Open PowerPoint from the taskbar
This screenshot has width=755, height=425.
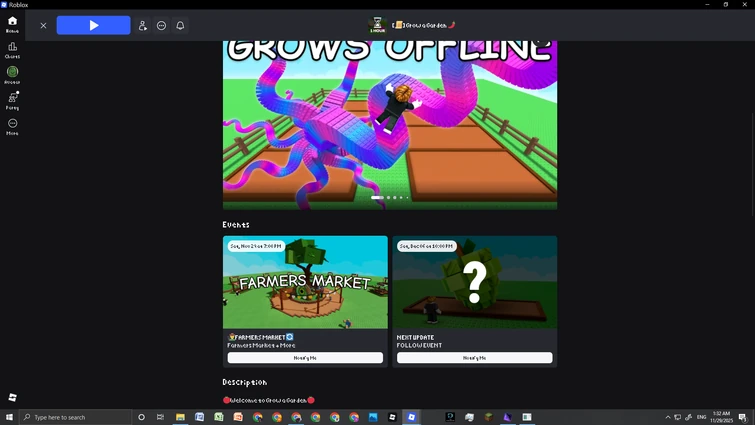click(238, 417)
